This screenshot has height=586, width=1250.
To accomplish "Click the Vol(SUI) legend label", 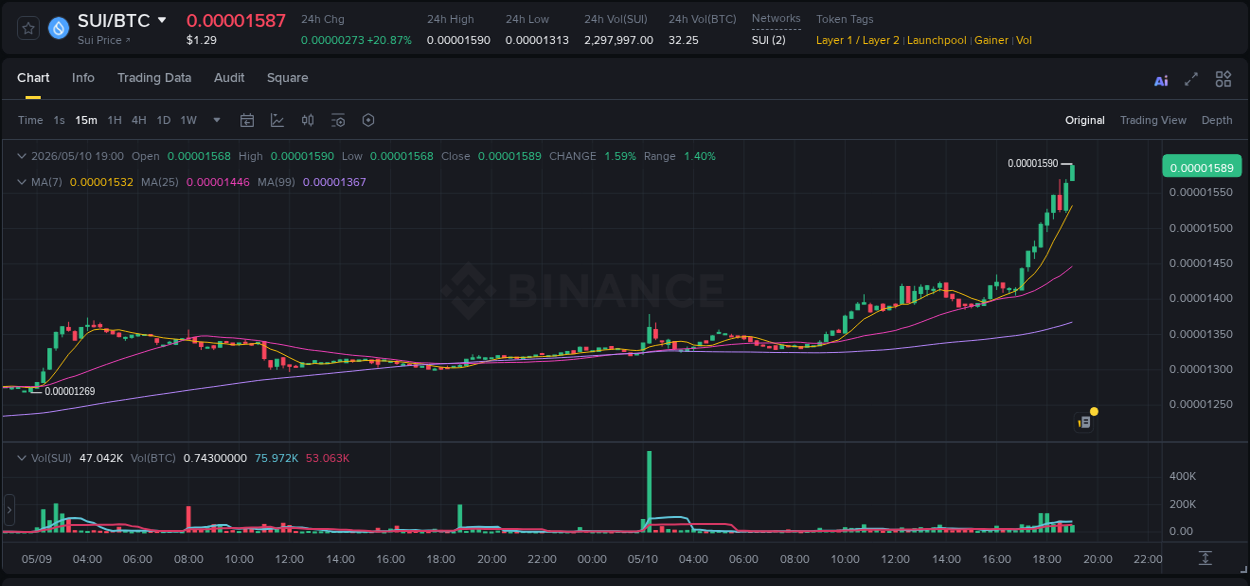I will [51, 458].
